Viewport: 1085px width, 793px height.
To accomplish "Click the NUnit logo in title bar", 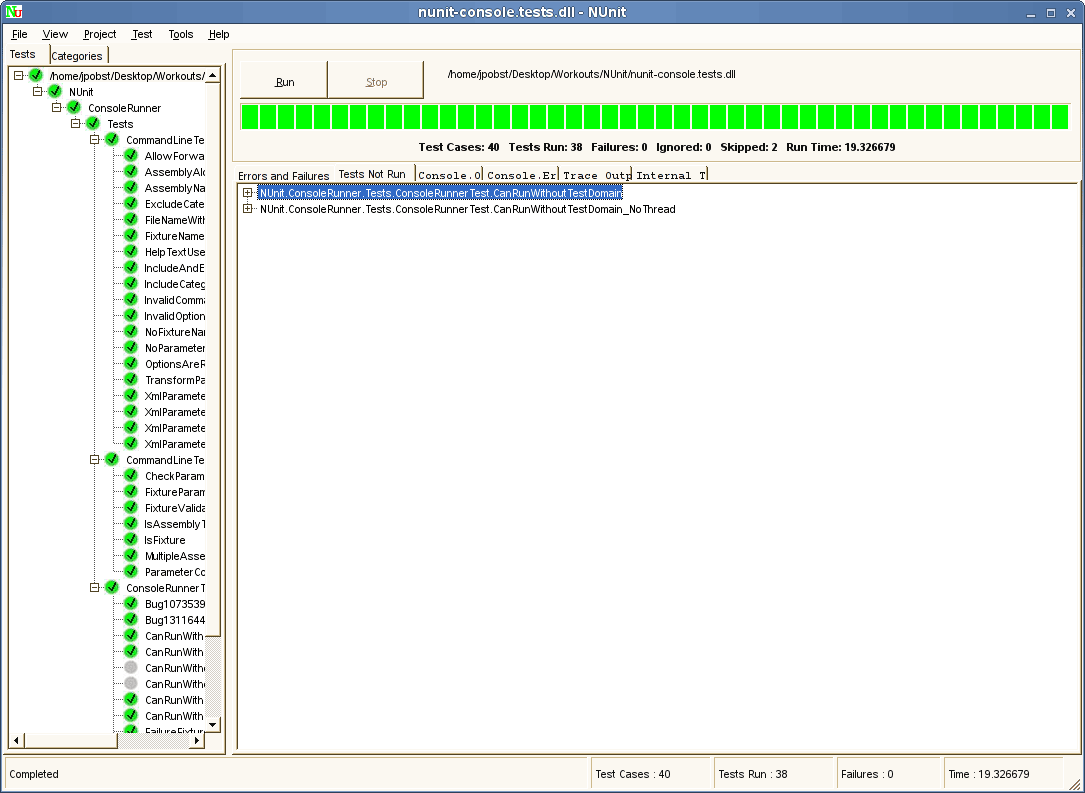I will (14, 12).
